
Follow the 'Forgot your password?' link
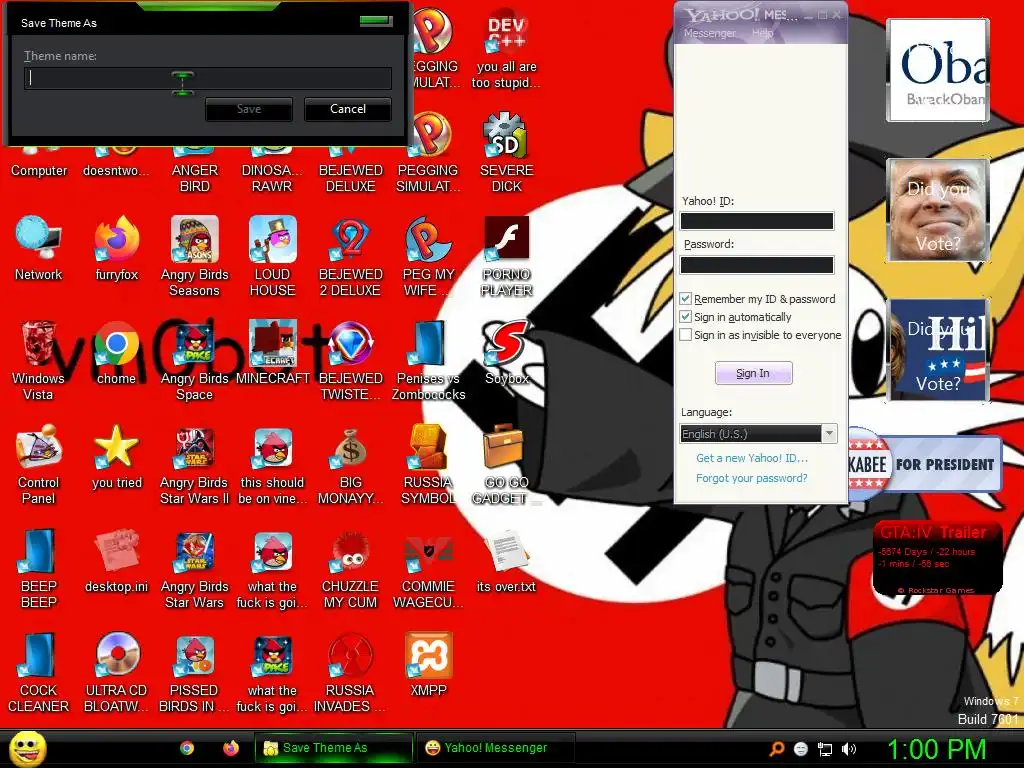pyautogui.click(x=752, y=478)
